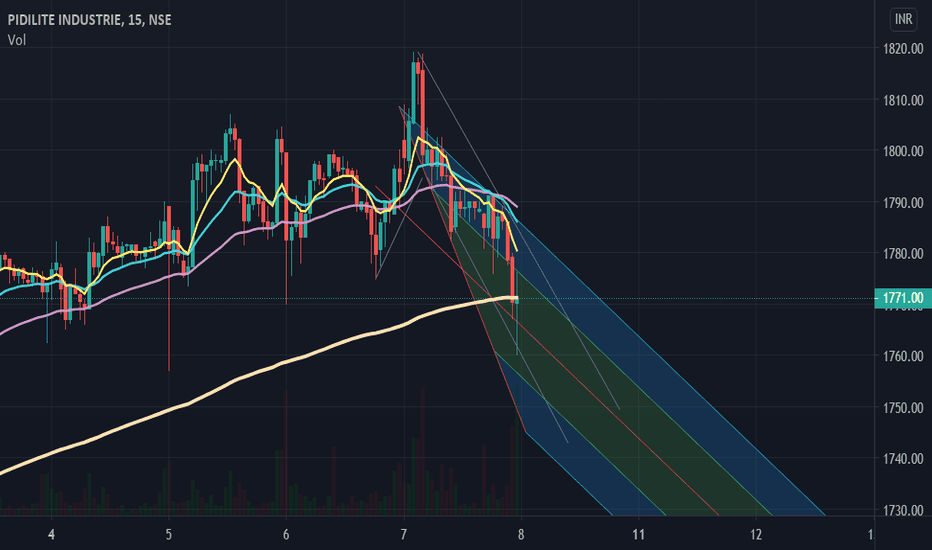Click the 1790.00 price axis label
The width and height of the screenshot is (932, 550).
(903, 203)
